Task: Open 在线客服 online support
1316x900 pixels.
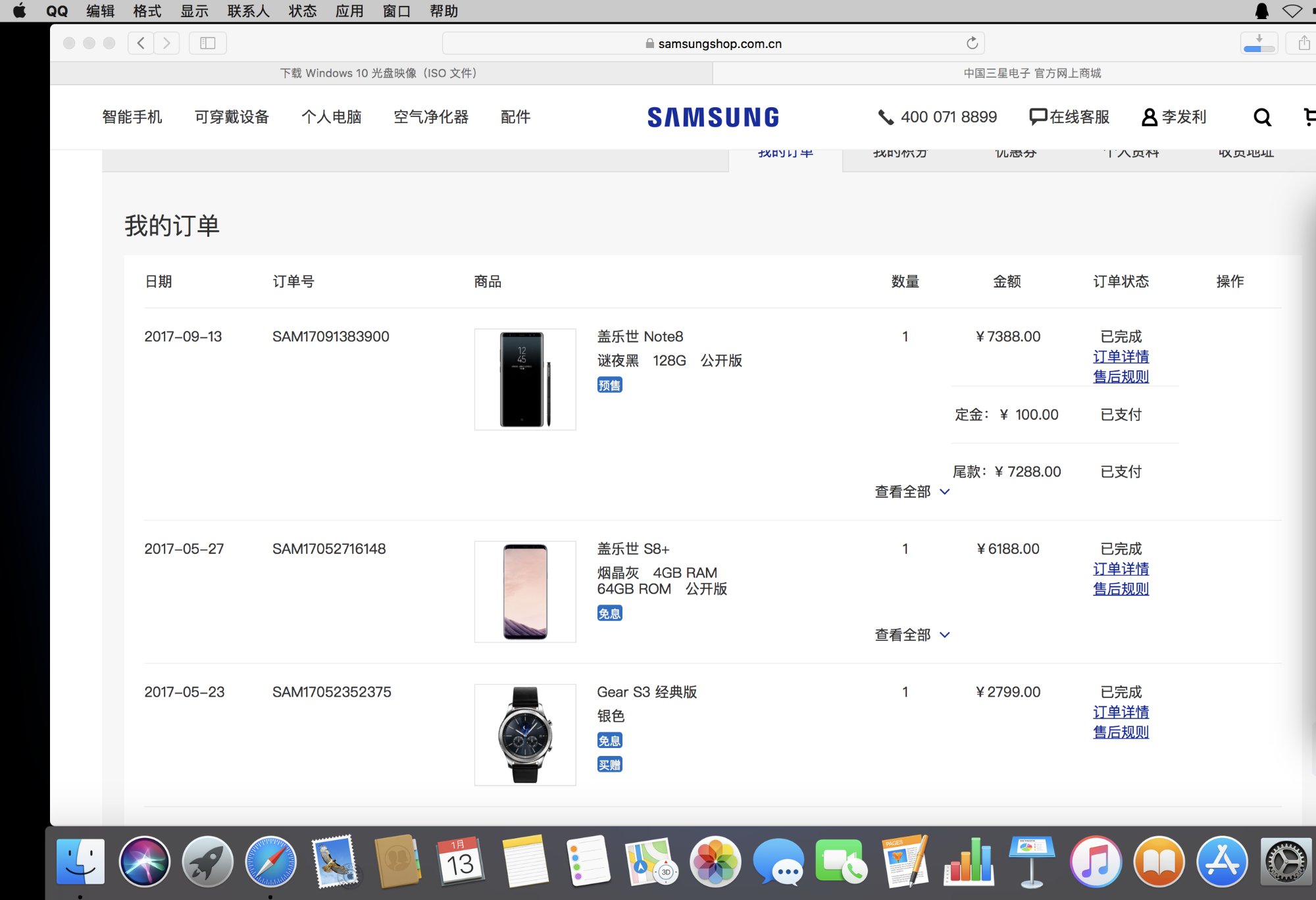Action: pos(1069,117)
